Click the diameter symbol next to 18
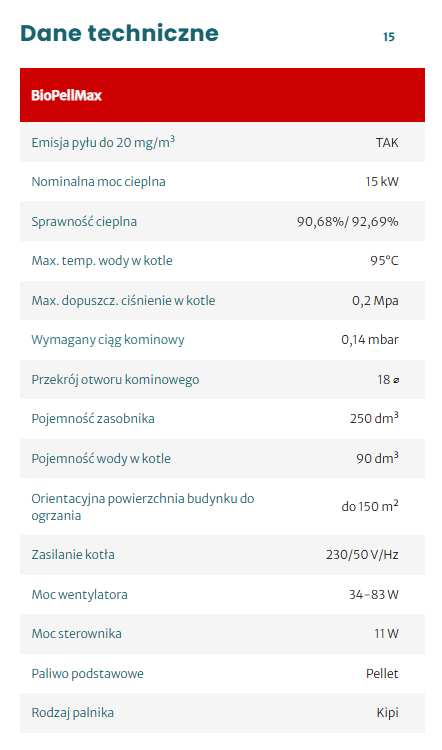 click(x=396, y=380)
